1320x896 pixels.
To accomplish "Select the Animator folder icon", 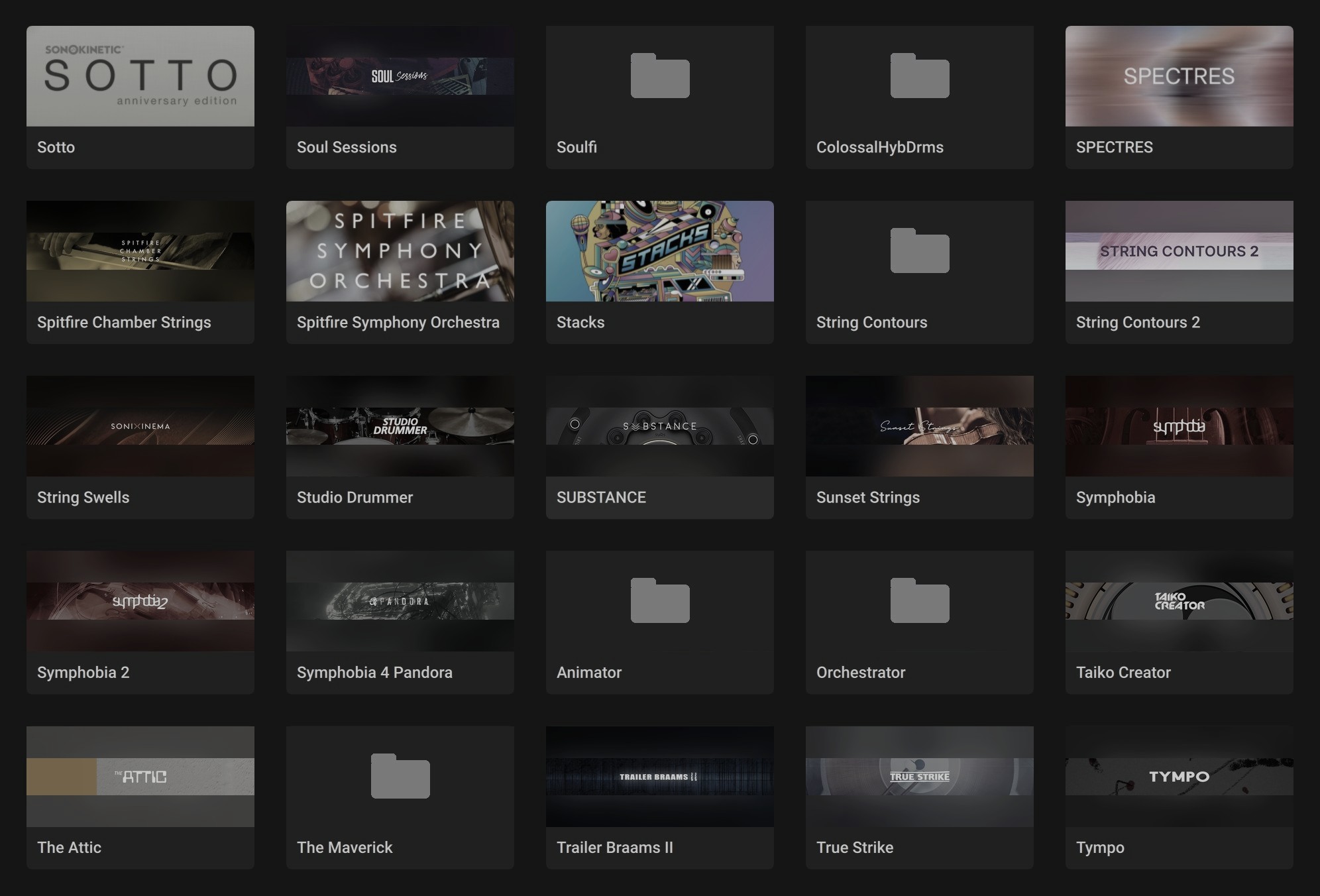I will click(x=660, y=600).
